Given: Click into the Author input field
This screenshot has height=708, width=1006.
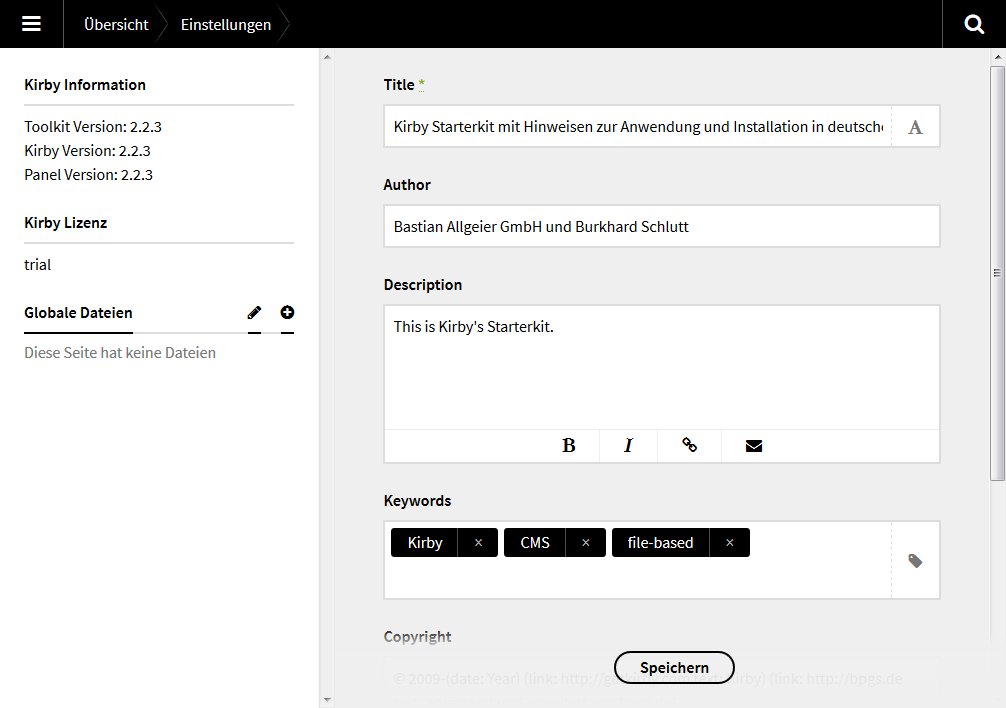Looking at the screenshot, I should 661,227.
